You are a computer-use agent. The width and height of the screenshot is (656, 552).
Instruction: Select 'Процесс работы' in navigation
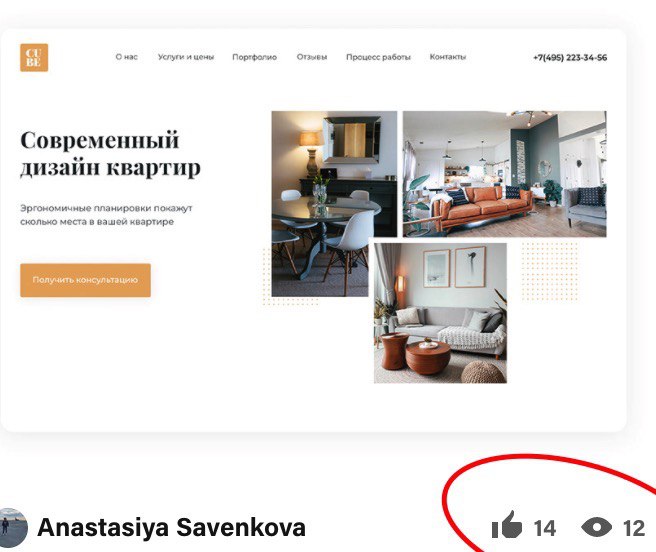coord(378,57)
